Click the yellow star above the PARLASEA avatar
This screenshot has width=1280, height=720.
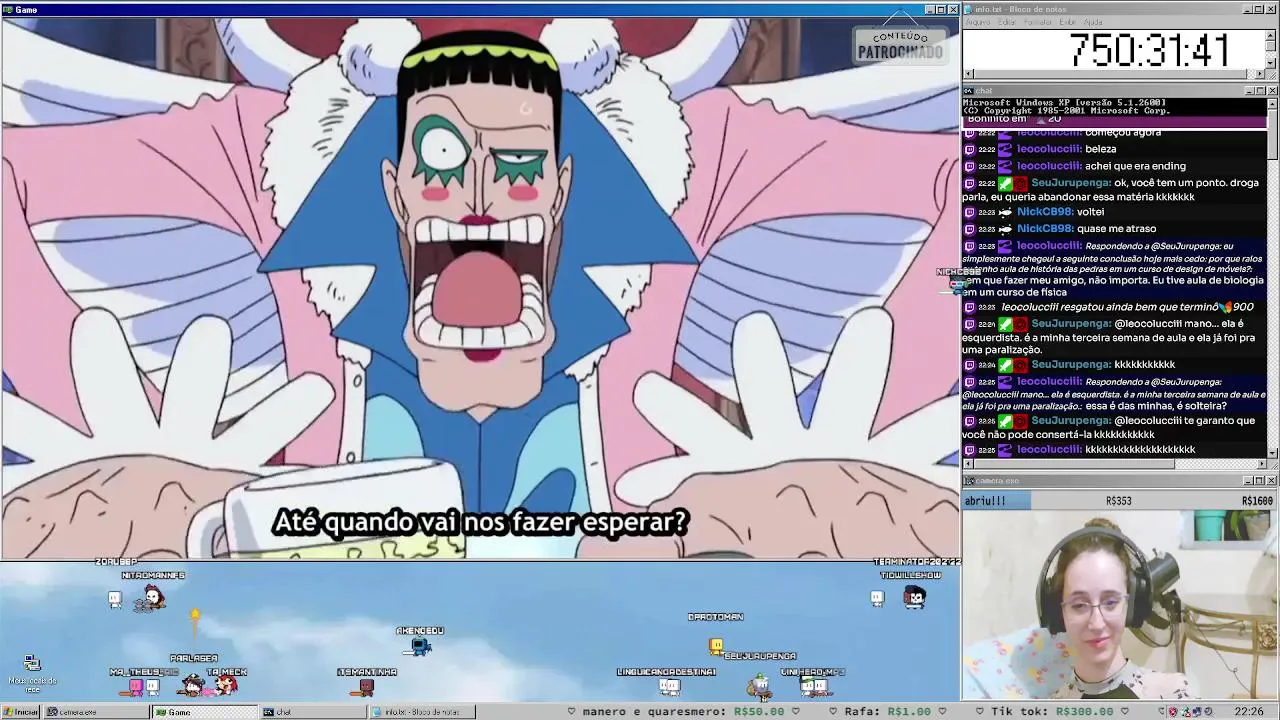click(195, 615)
